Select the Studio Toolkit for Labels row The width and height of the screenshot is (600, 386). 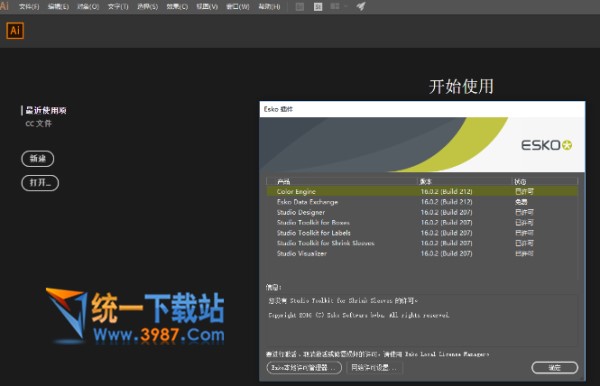[422, 233]
